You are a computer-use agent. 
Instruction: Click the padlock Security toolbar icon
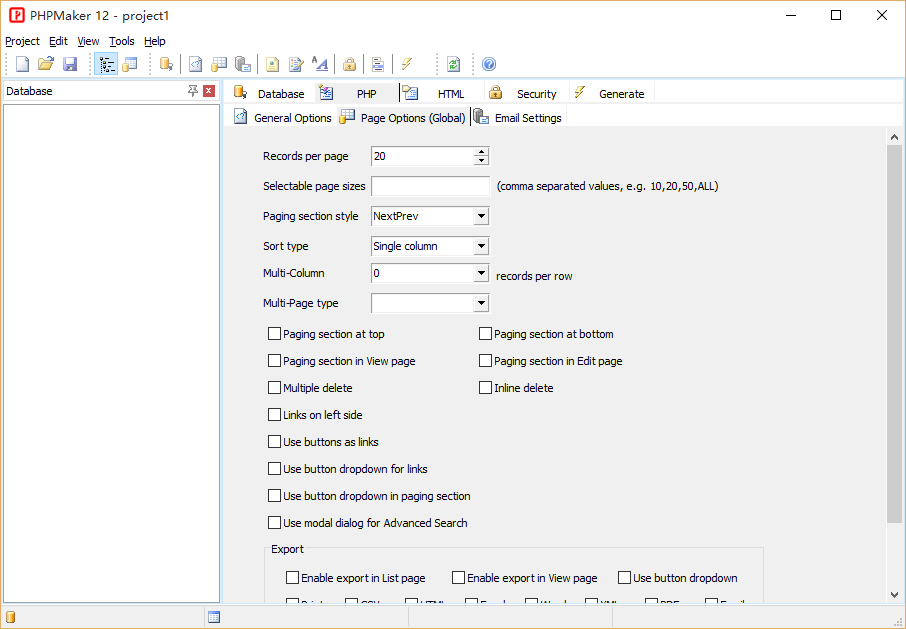(349, 64)
